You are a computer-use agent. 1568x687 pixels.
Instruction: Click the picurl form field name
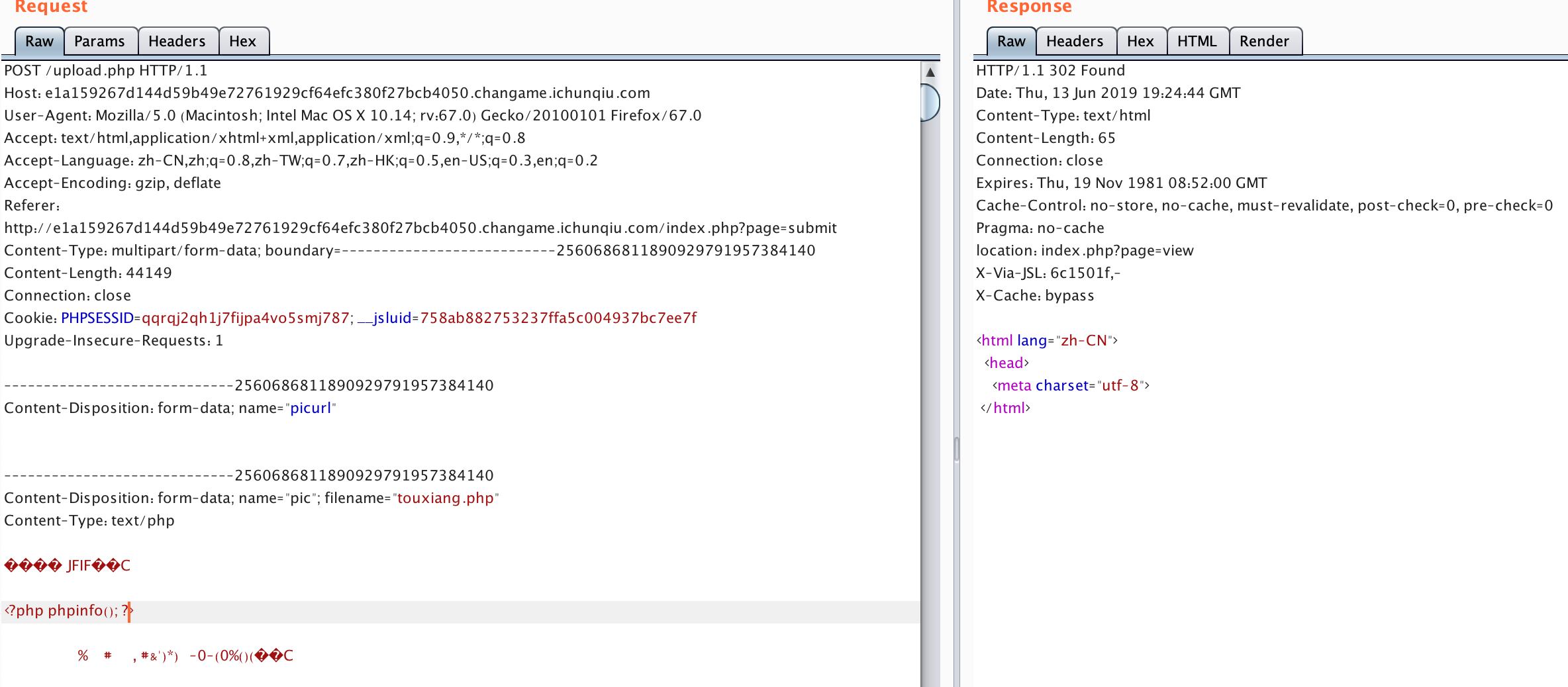coord(310,408)
